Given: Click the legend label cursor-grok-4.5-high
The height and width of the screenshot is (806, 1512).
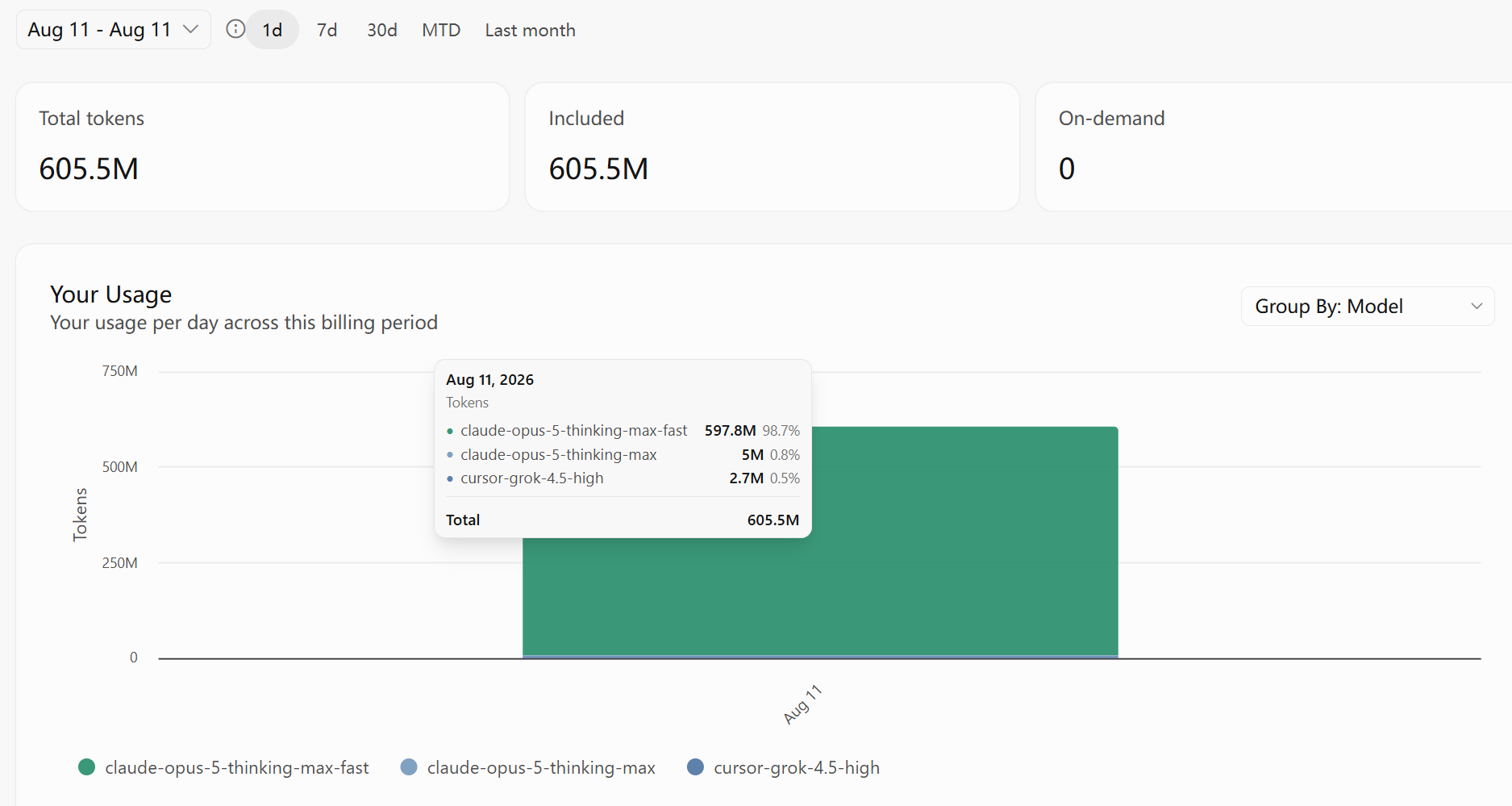Looking at the screenshot, I should click(797, 767).
